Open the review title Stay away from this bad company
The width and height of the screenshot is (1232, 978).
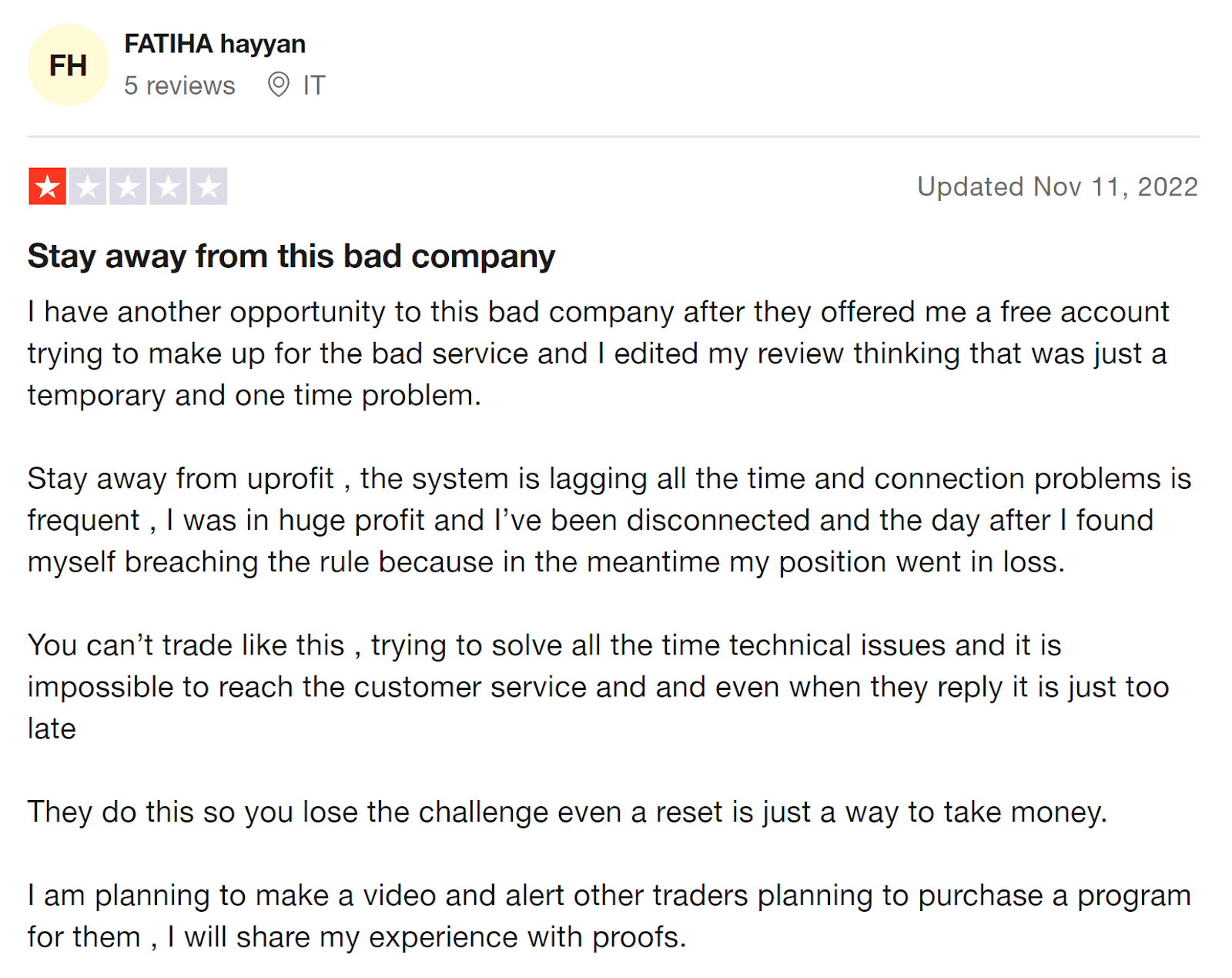pyautogui.click(x=291, y=256)
